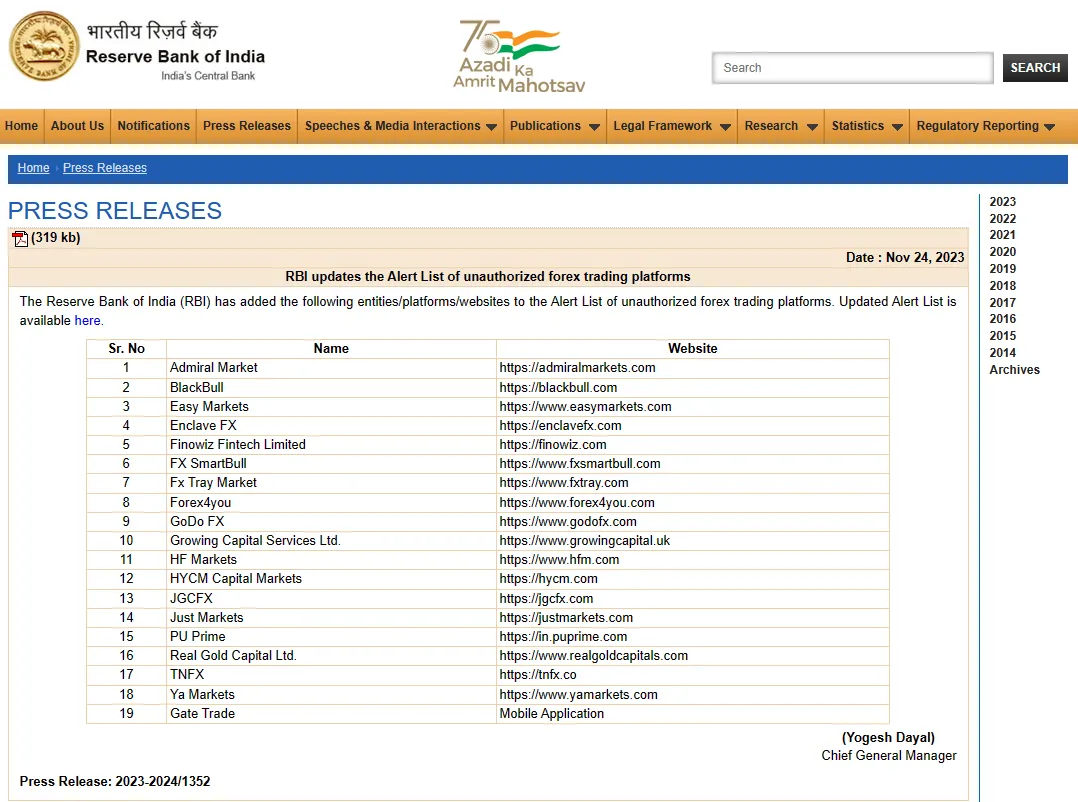Click the SEARCH button
The width and height of the screenshot is (1078, 802).
pos(1035,67)
